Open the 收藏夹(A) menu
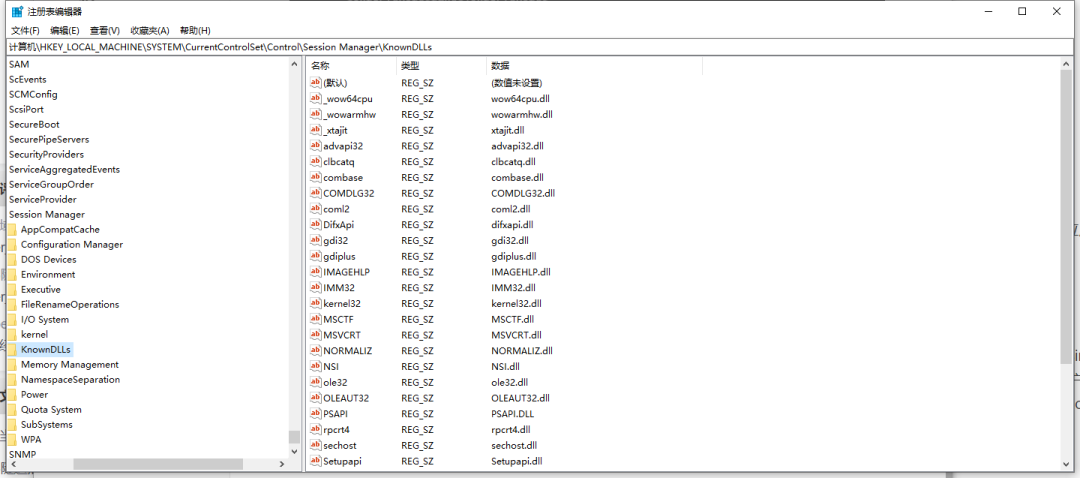The image size is (1080, 478). point(150,30)
